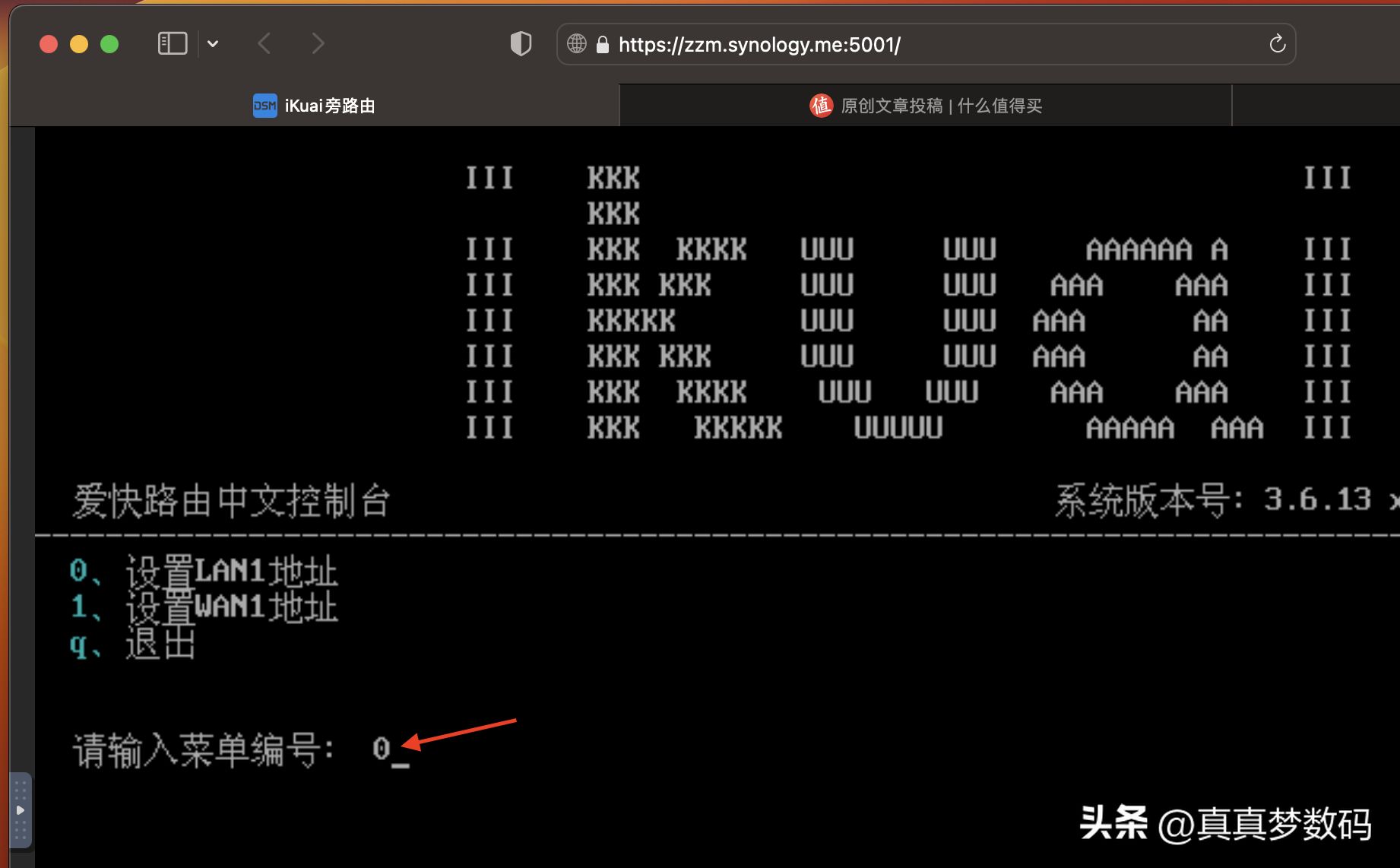Click the 设置WAN1地址 menu line
Viewport: 1400px width, 868px height.
pyautogui.click(x=203, y=608)
